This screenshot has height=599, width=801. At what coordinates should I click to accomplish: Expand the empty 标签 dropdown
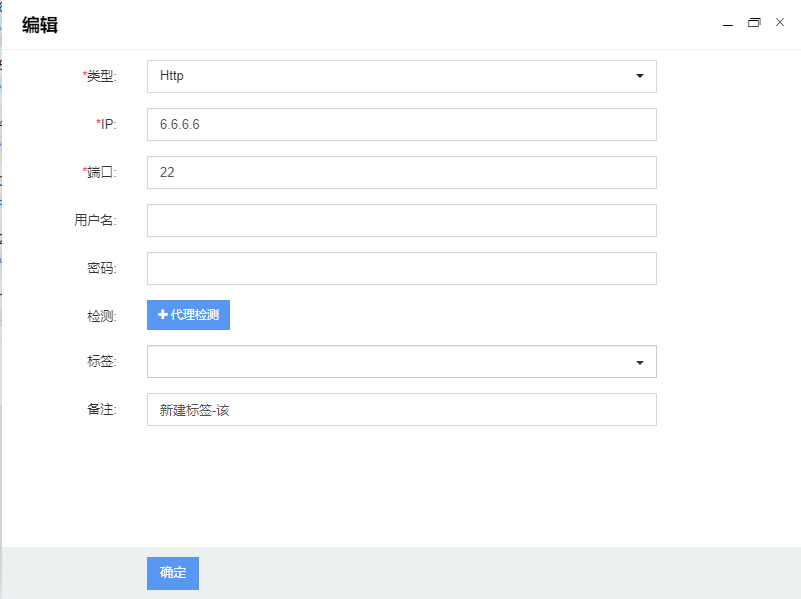(x=402, y=362)
